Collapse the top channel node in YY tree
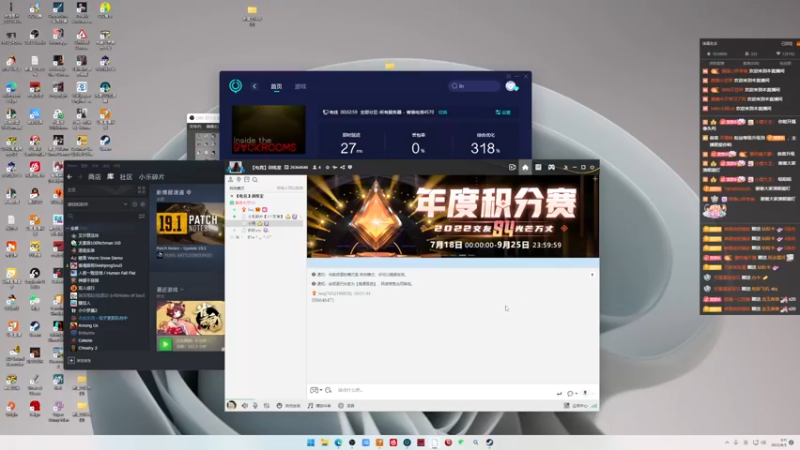Screen dimensions: 800x450 point(232,196)
